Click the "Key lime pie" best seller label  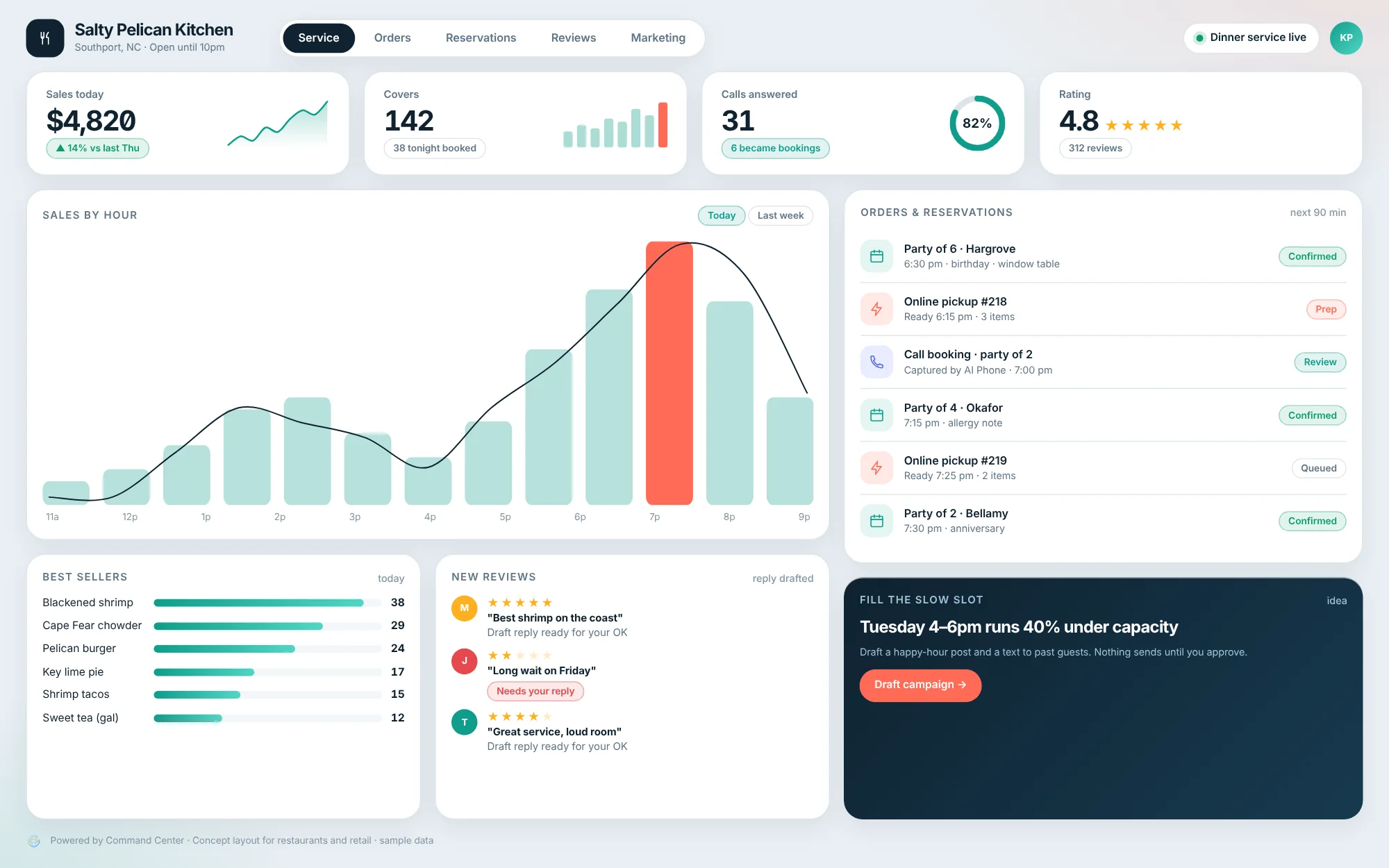point(73,672)
